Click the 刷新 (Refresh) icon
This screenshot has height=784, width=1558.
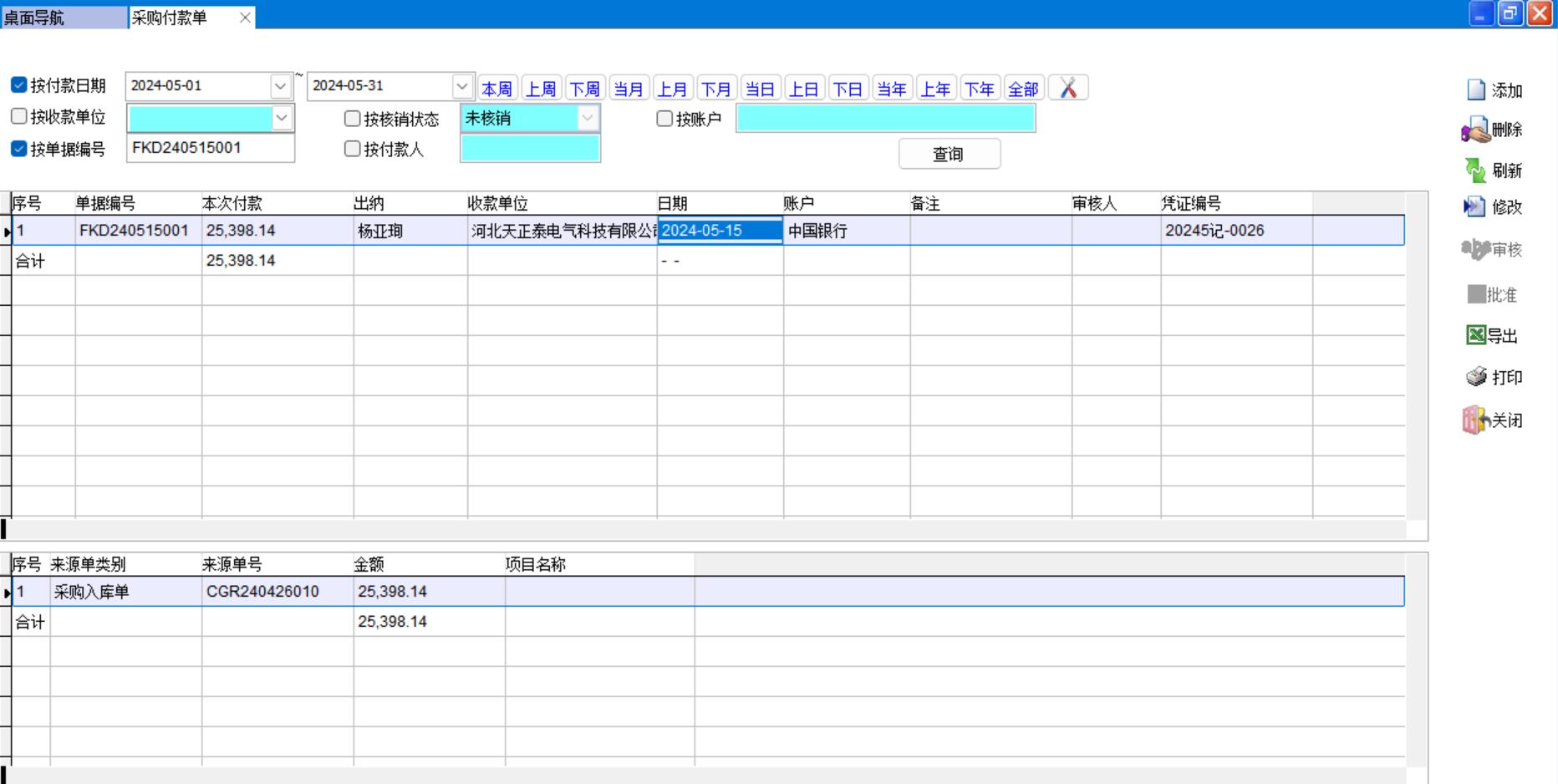(x=1476, y=171)
